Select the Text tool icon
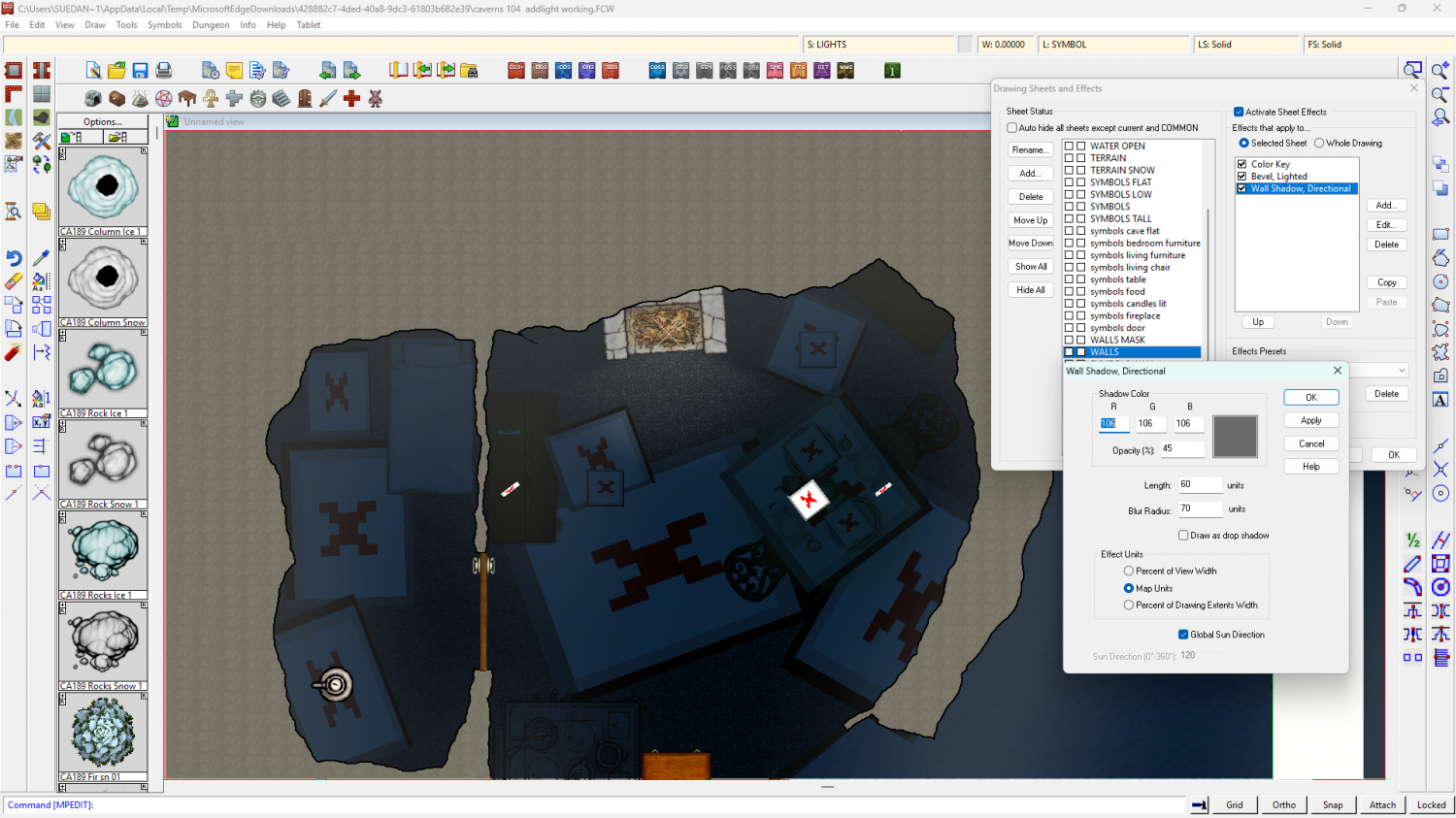 1440,400
